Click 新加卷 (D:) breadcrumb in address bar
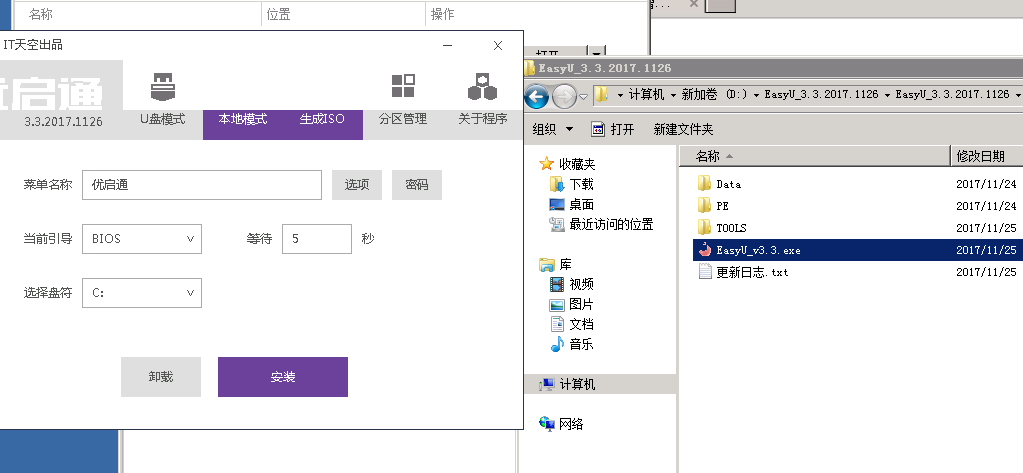1023x473 pixels. (715, 95)
